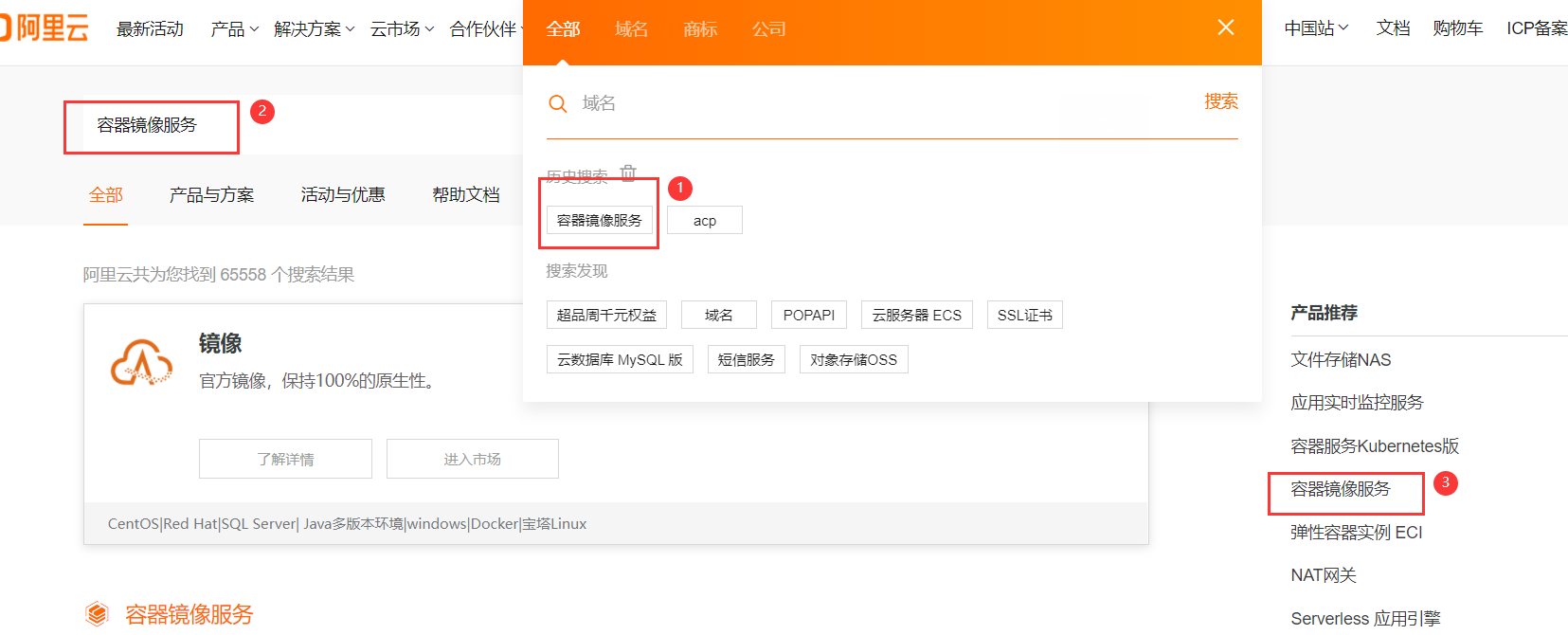Open NAT网关 recommended product
This screenshot has width=1568, height=635.
1324,575
